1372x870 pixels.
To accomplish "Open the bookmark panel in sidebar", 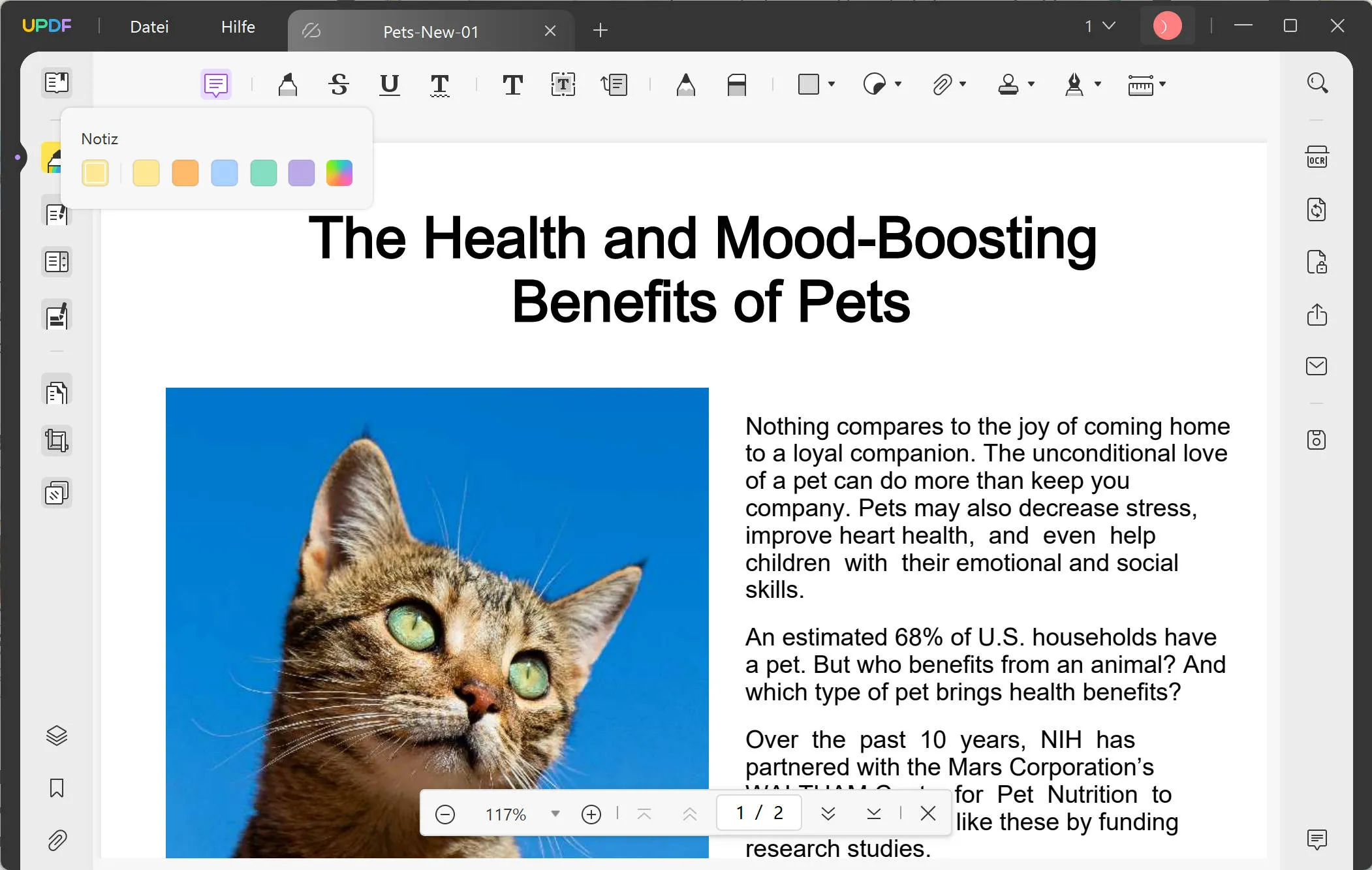I will tap(57, 788).
